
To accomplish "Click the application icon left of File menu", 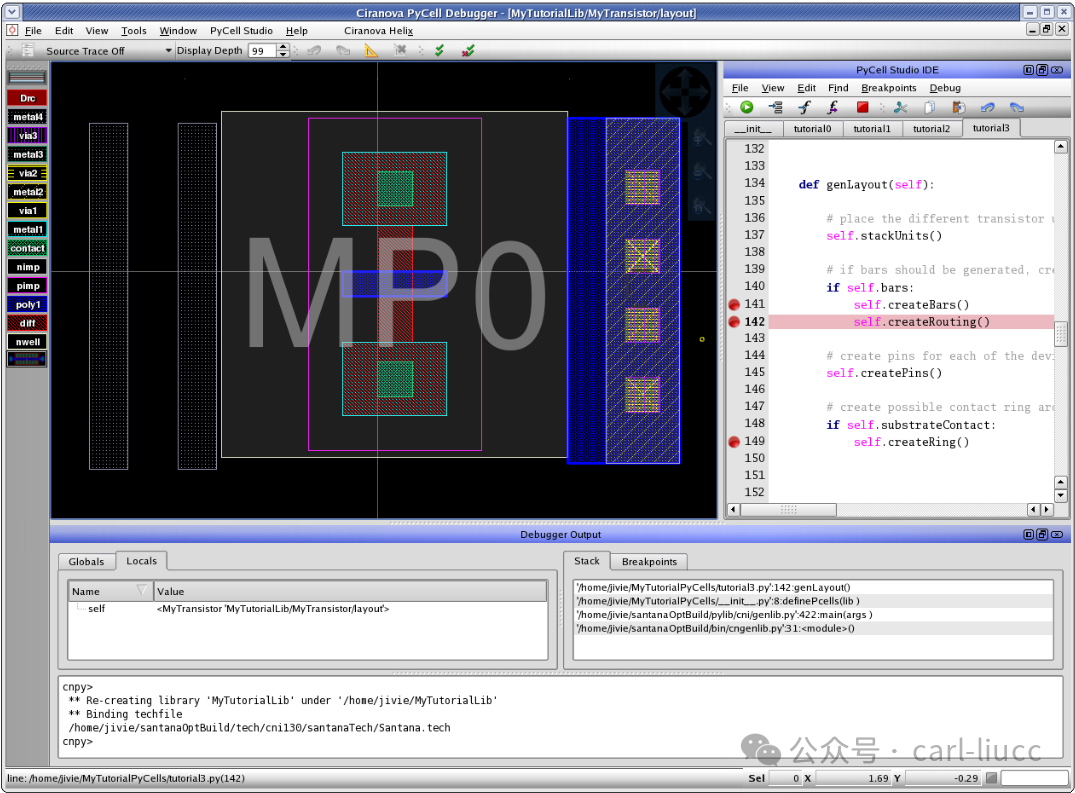I will tap(12, 30).
